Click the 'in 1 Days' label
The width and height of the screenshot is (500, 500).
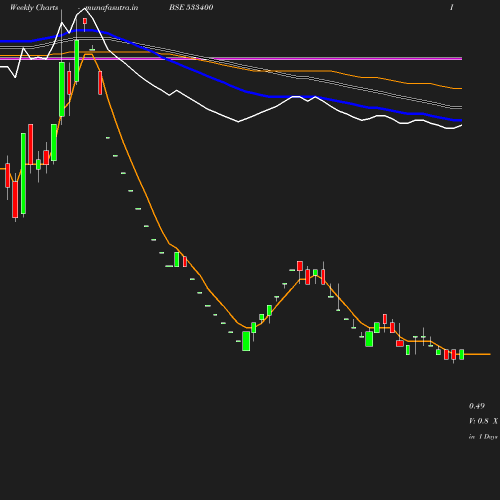(x=483, y=437)
